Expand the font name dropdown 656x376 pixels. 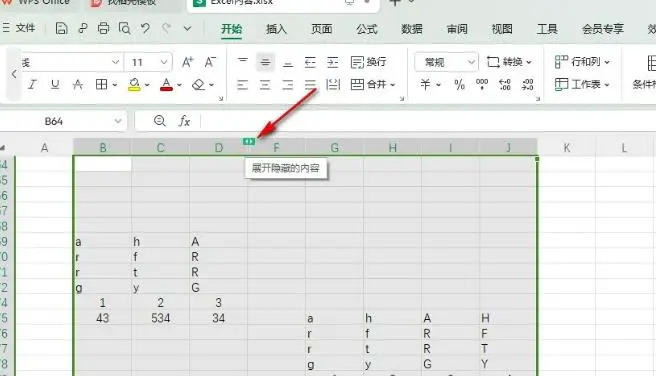(x=115, y=62)
